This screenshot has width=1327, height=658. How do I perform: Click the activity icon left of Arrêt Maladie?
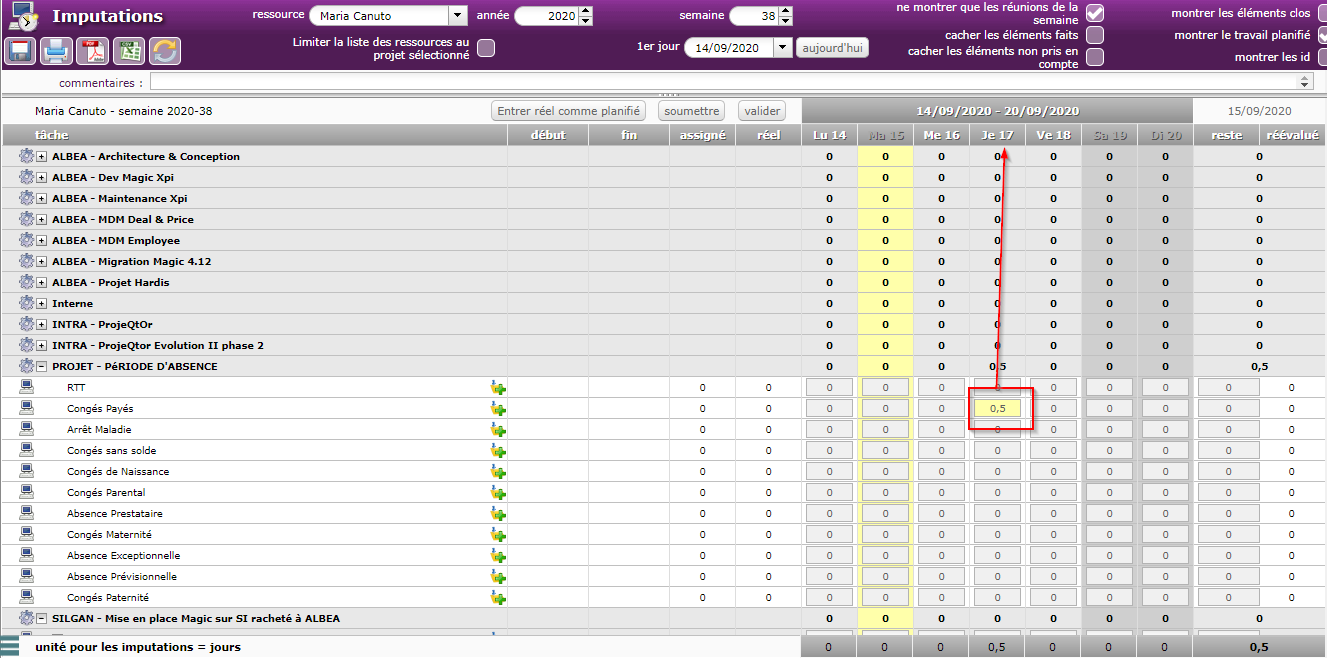coord(26,429)
